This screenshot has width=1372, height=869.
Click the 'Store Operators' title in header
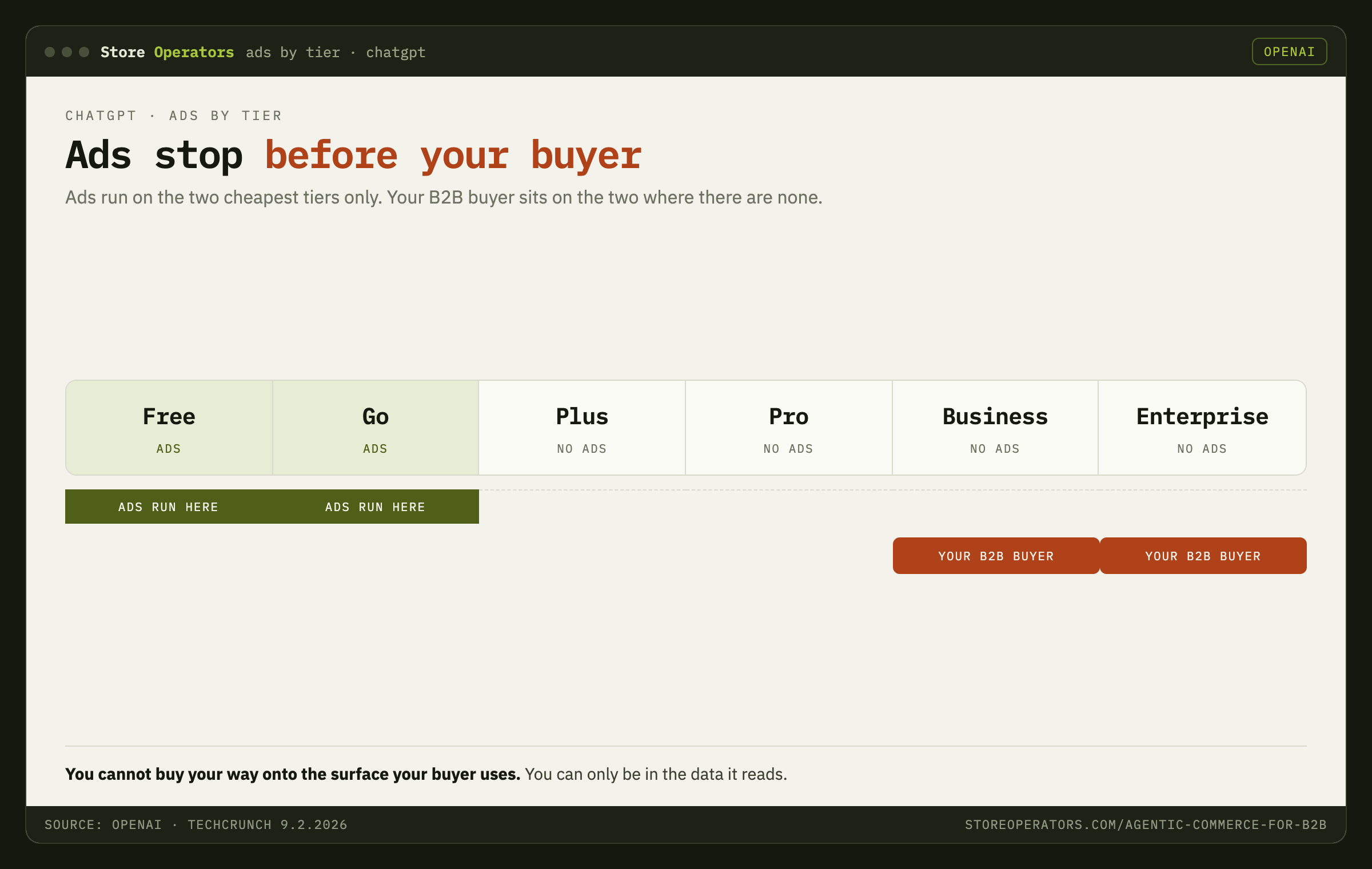(167, 52)
